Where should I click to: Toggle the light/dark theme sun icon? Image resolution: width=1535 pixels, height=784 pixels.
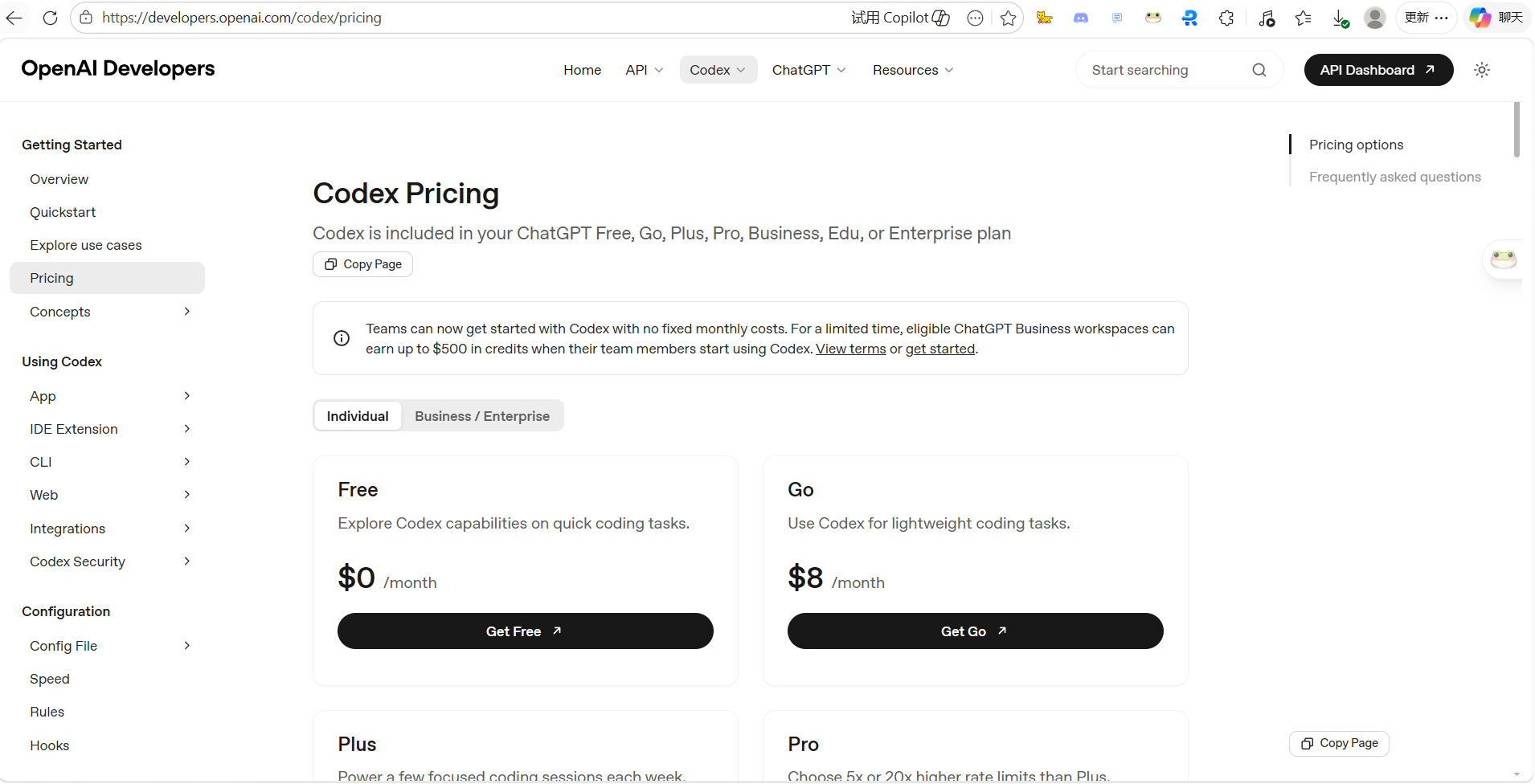coord(1482,70)
